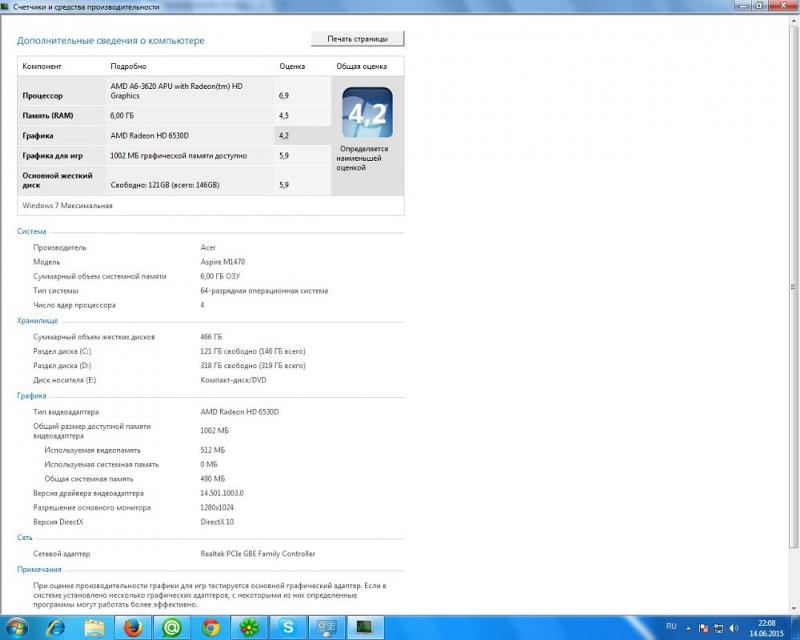Click the Примечания section heading
Viewport: 800px width, 640px height.
pyautogui.click(x=39, y=569)
